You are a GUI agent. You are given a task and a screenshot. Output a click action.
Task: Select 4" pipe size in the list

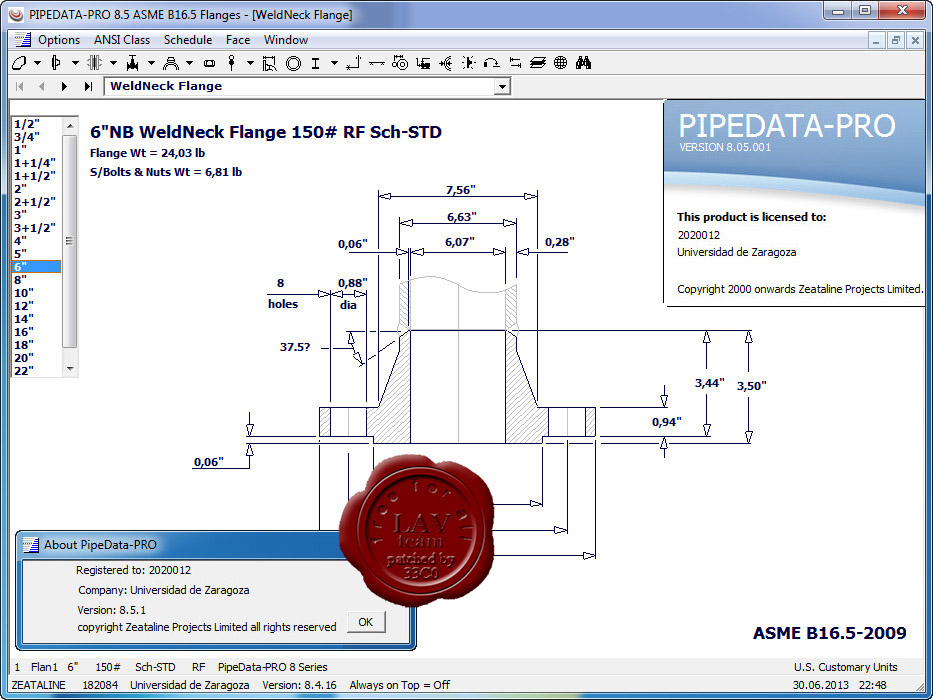pos(36,240)
